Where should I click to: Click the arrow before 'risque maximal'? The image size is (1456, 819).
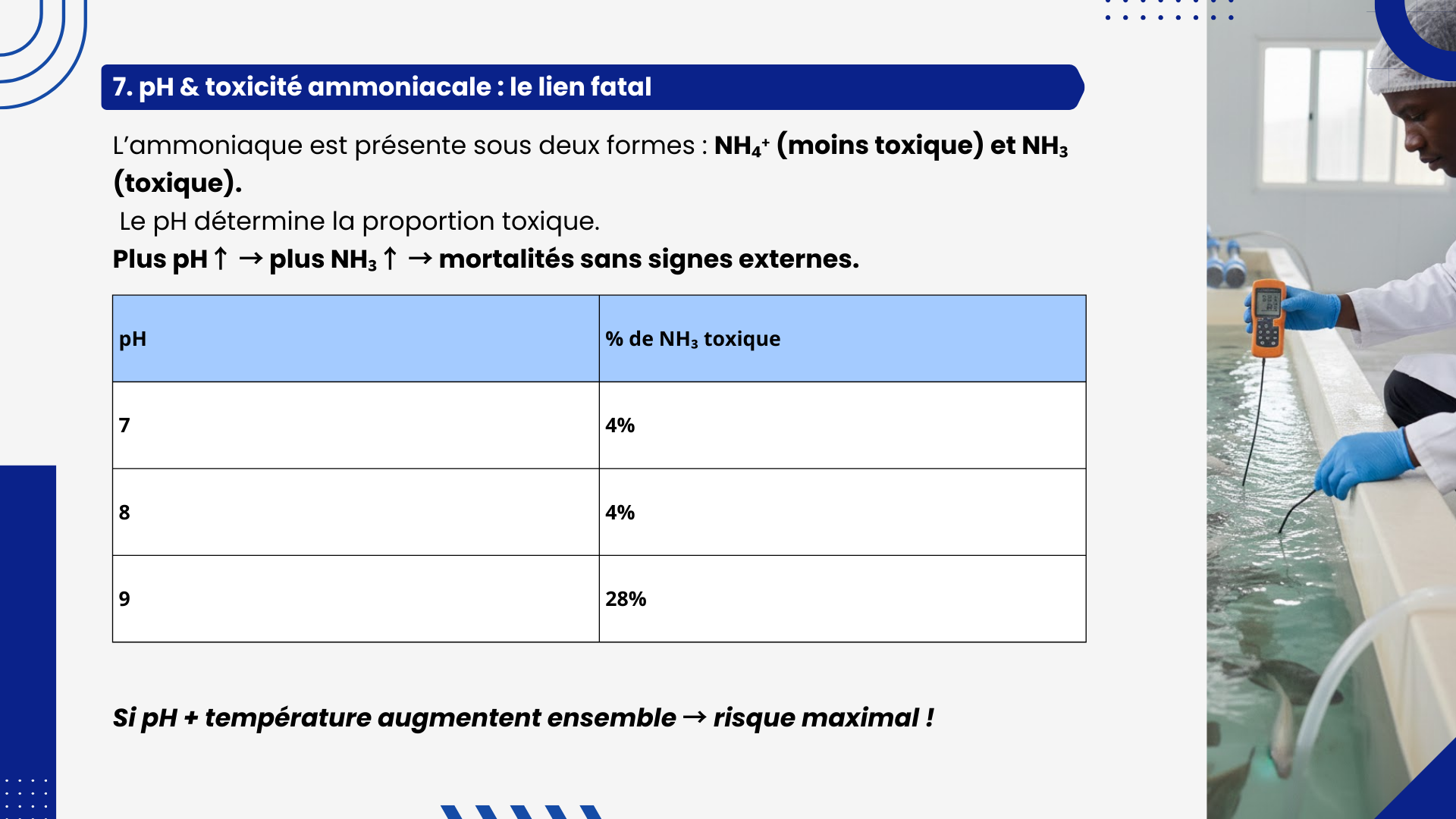pos(695,717)
